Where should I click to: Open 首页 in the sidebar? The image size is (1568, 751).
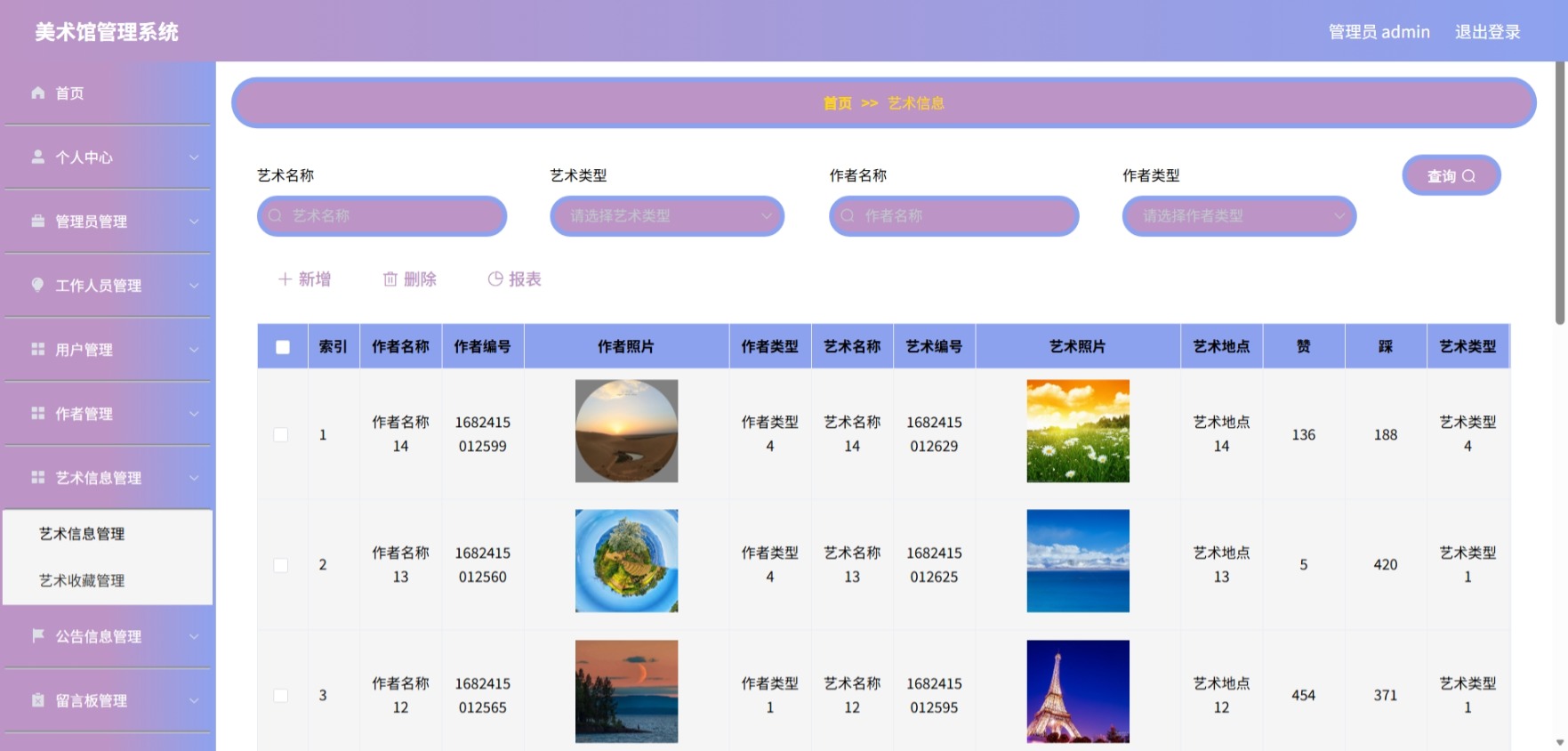[108, 93]
